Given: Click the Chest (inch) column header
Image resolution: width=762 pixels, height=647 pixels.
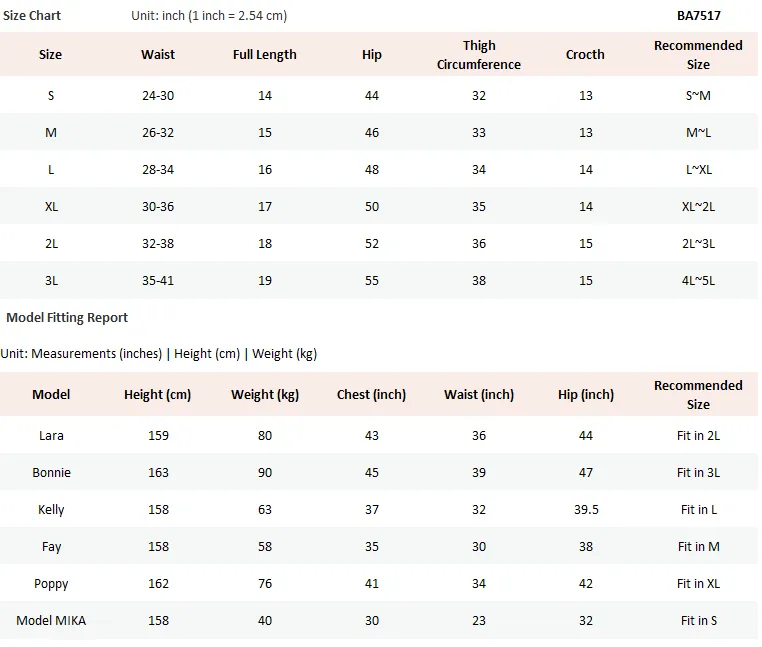Looking at the screenshot, I should (371, 394).
